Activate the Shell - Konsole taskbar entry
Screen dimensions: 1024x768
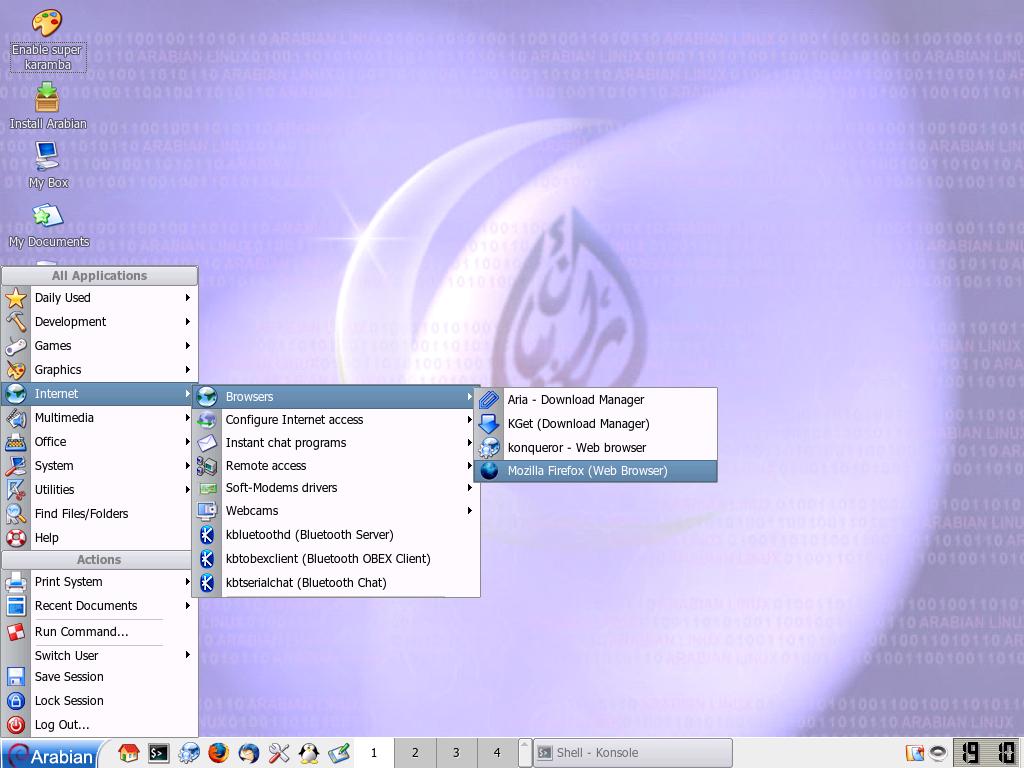633,753
